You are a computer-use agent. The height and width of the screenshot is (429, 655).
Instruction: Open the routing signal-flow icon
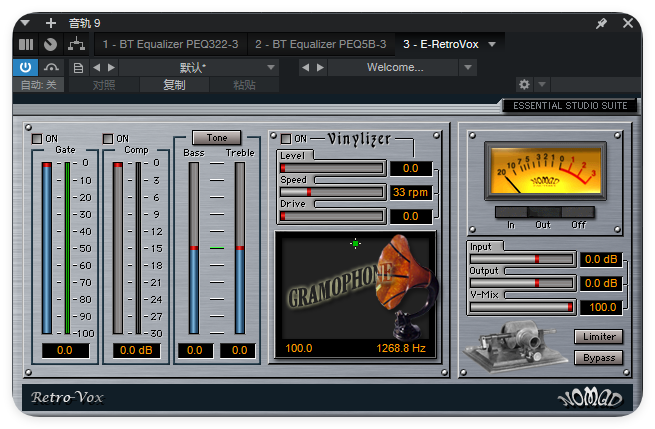76,44
